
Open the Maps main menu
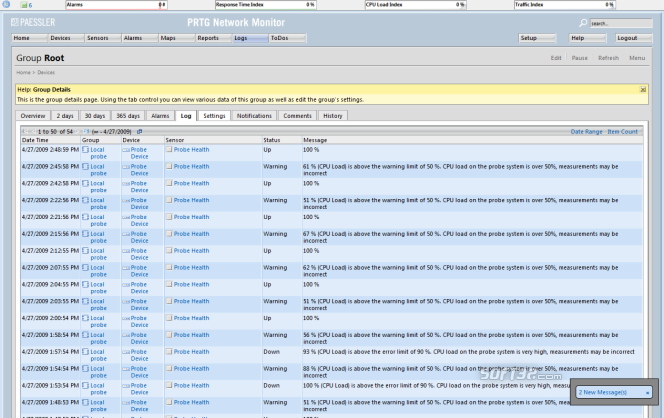[x=177, y=38]
